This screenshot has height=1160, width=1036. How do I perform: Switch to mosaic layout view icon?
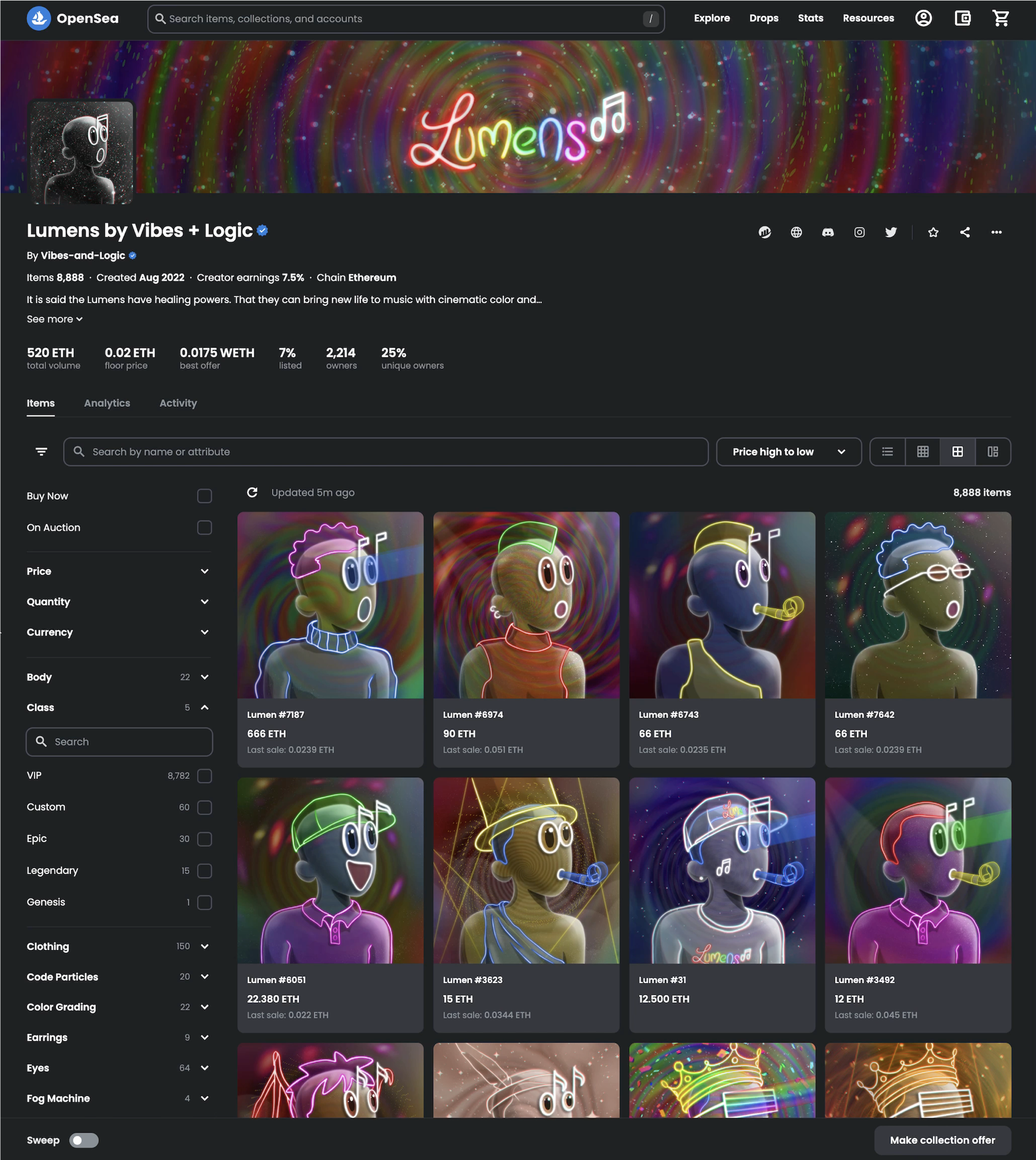coord(992,452)
